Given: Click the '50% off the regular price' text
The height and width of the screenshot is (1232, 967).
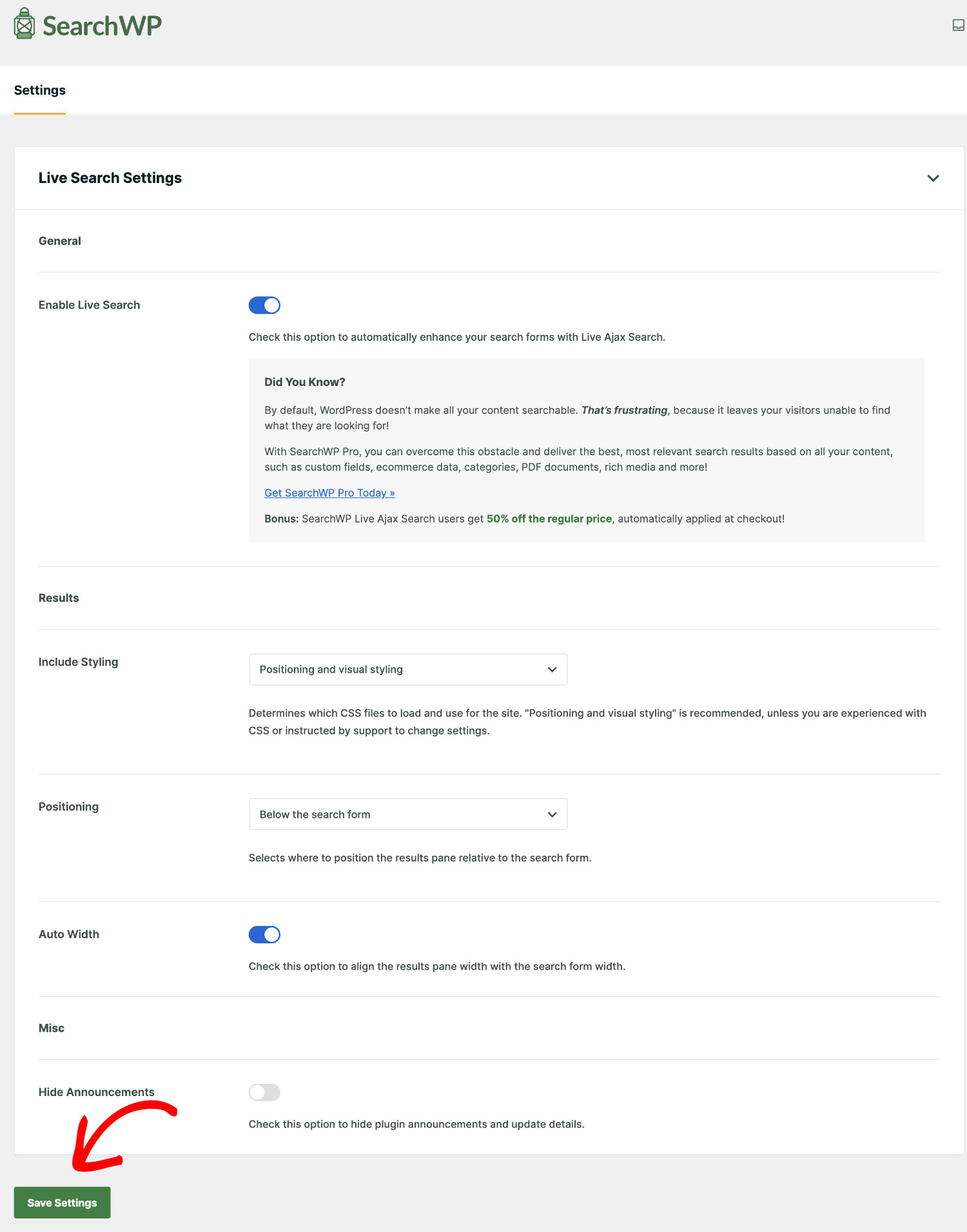Looking at the screenshot, I should 549,519.
